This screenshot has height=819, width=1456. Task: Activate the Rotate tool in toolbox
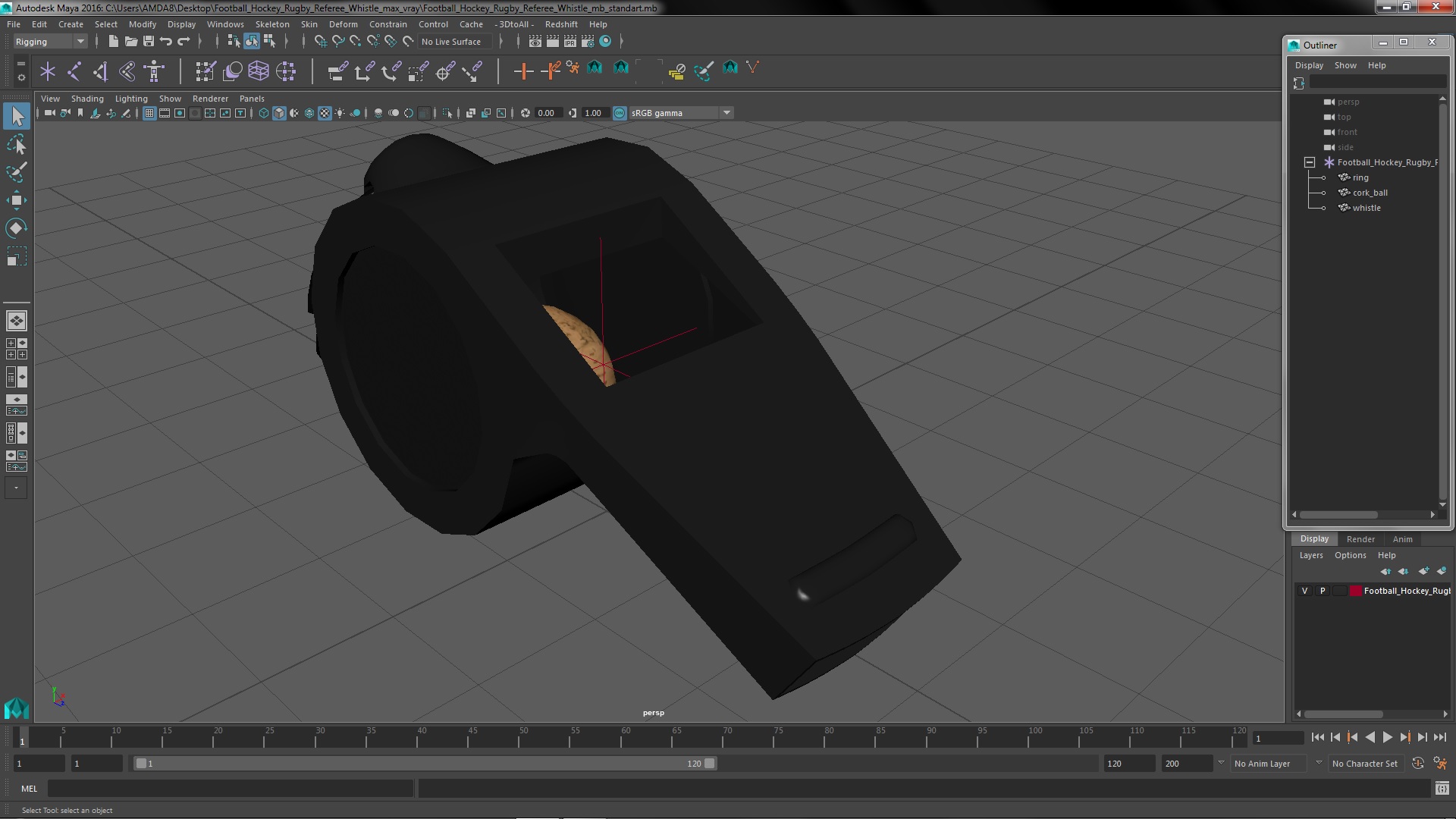(x=17, y=228)
